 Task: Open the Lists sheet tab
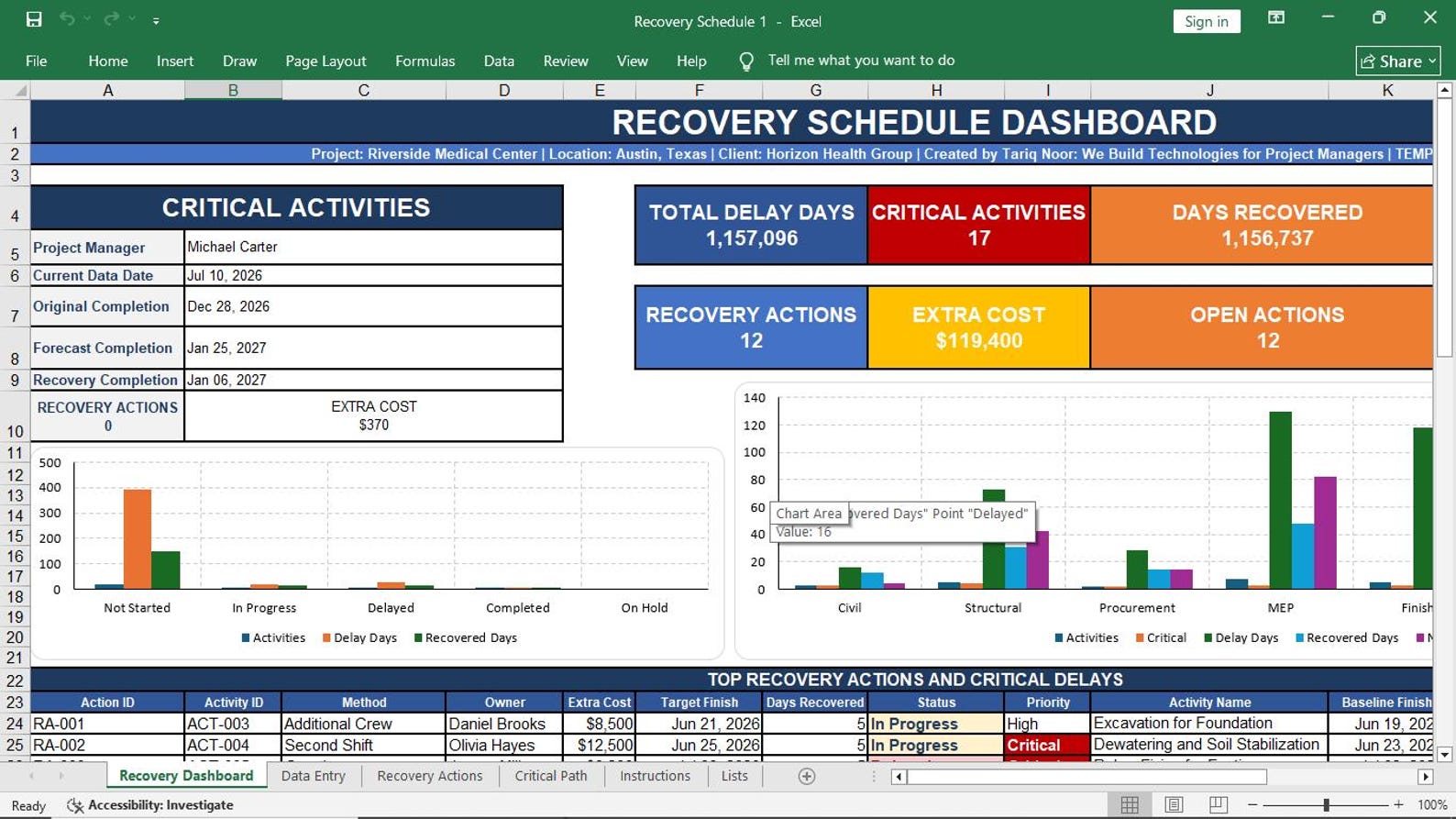pyautogui.click(x=734, y=776)
